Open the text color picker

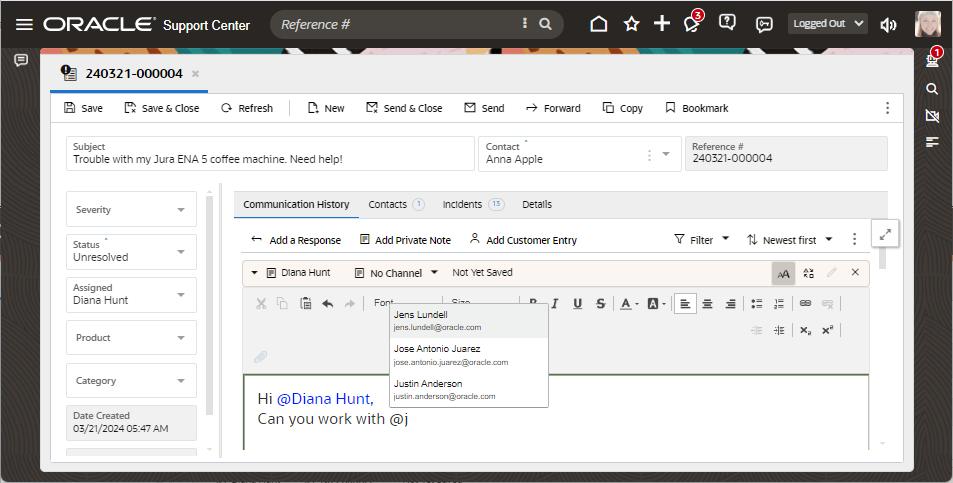pos(629,303)
